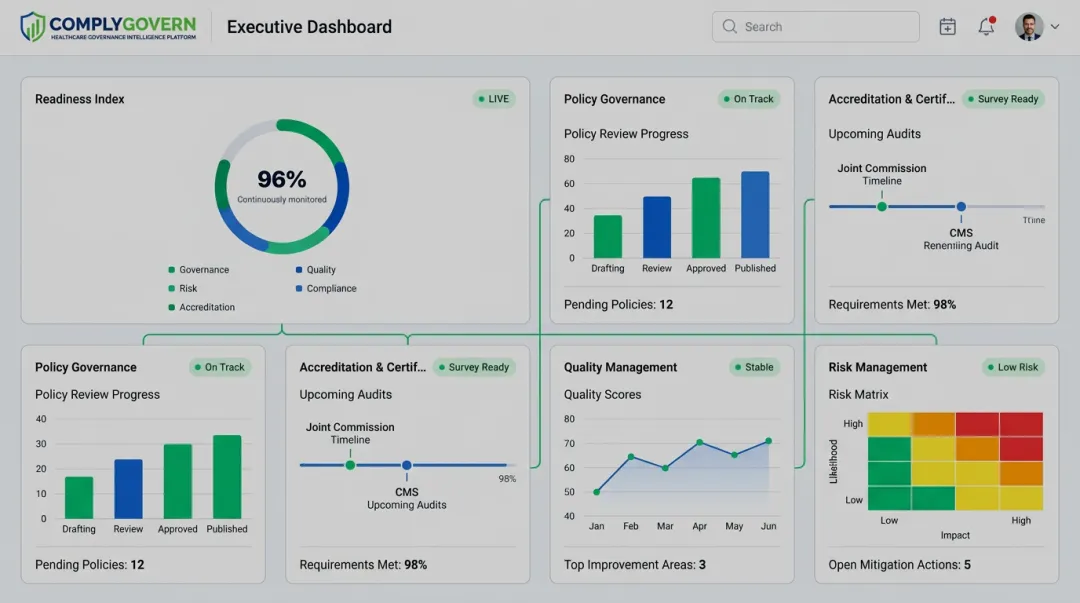The height and width of the screenshot is (603, 1080).
Task: Click the Jan data point on Quality Scores
Action: tap(596, 492)
